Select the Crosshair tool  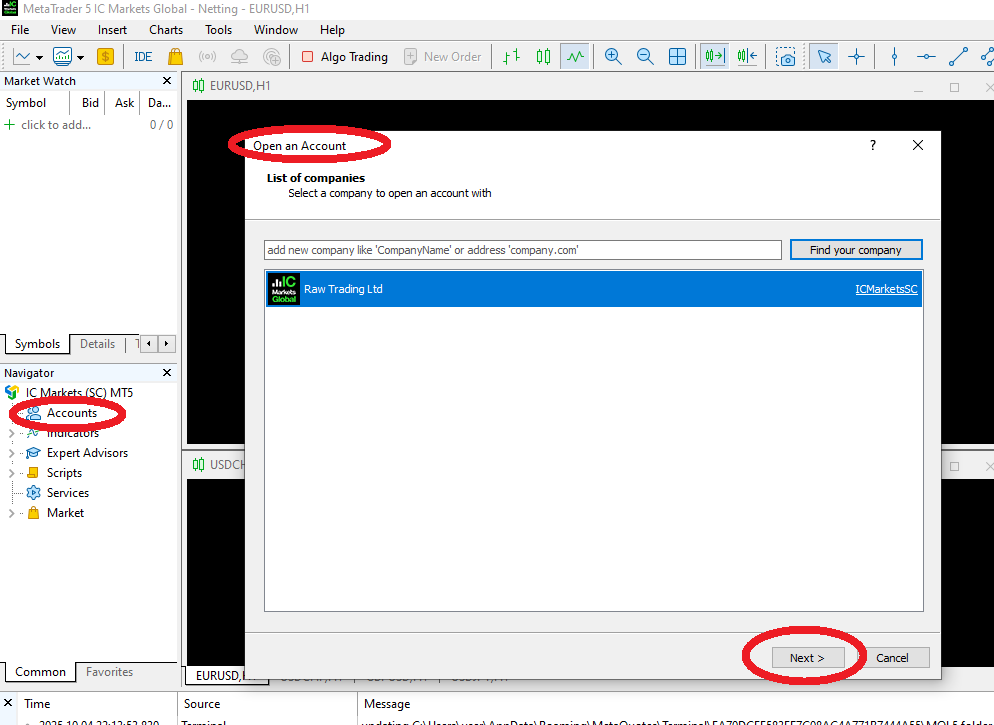pos(856,56)
